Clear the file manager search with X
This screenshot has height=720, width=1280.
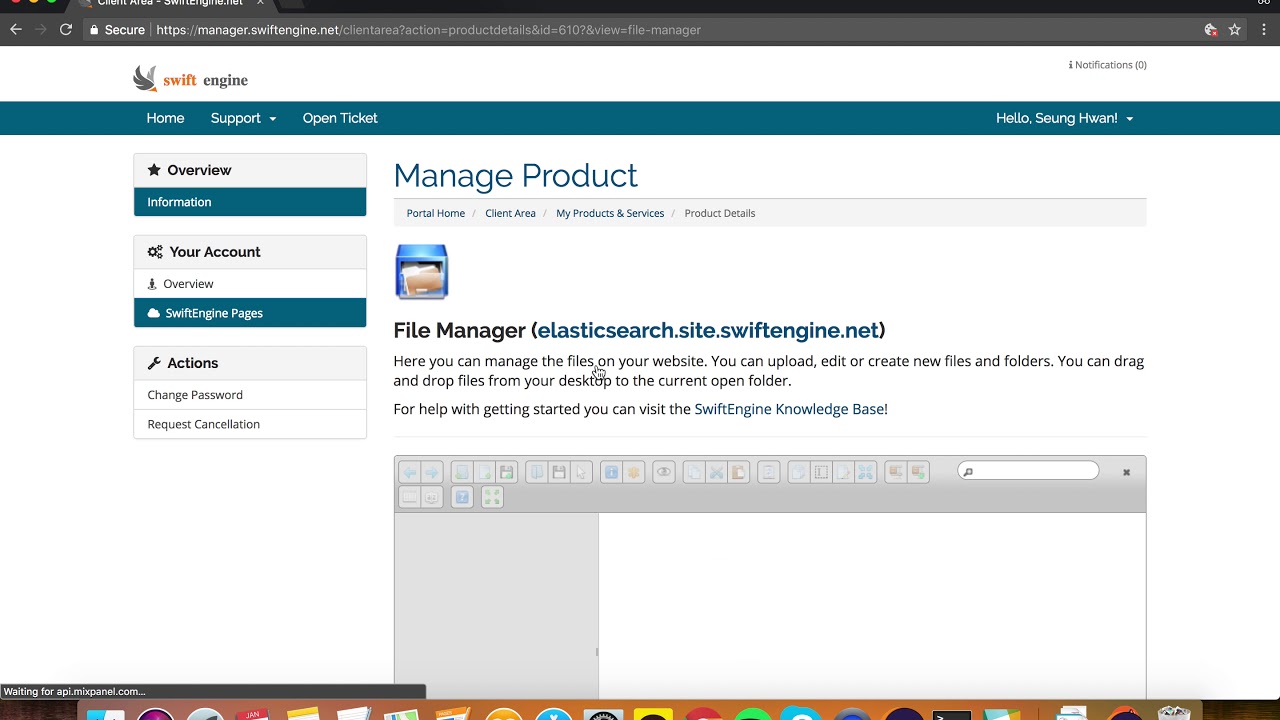click(x=1126, y=472)
